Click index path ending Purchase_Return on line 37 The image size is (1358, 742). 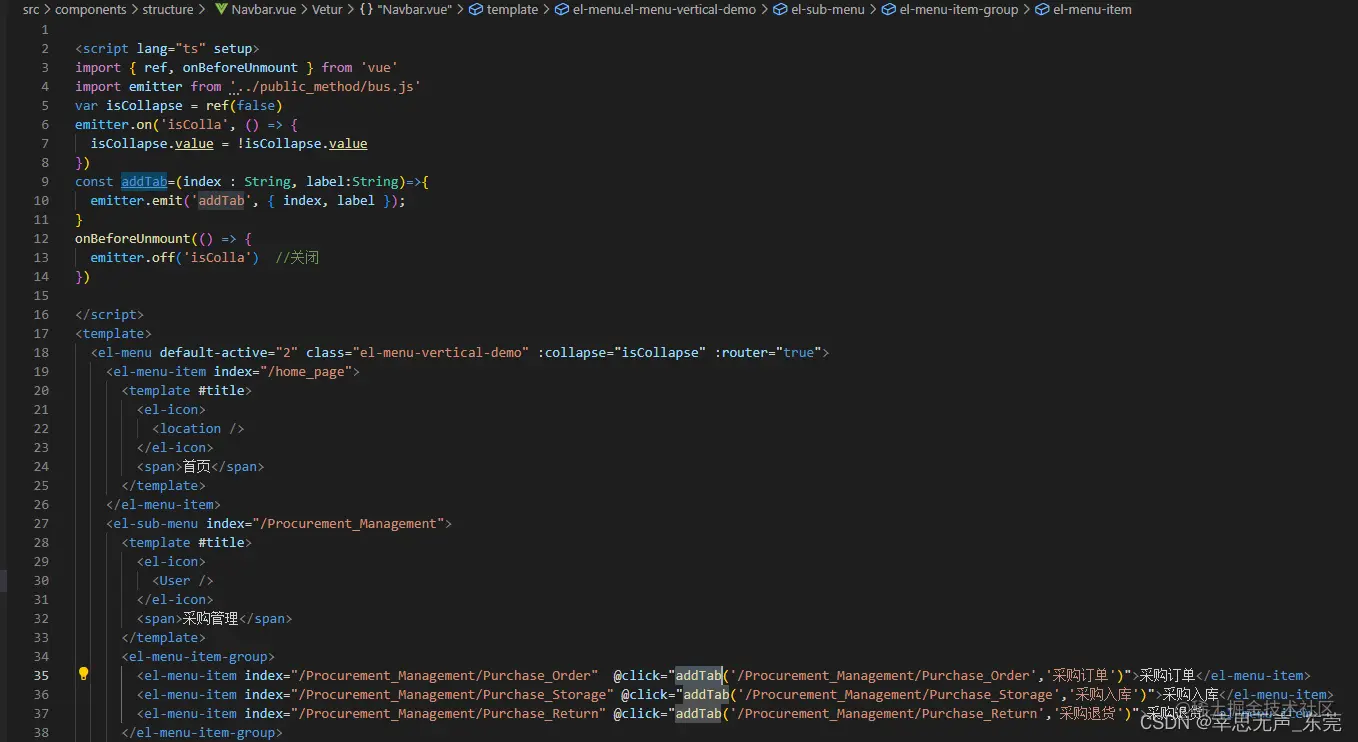click(x=425, y=713)
